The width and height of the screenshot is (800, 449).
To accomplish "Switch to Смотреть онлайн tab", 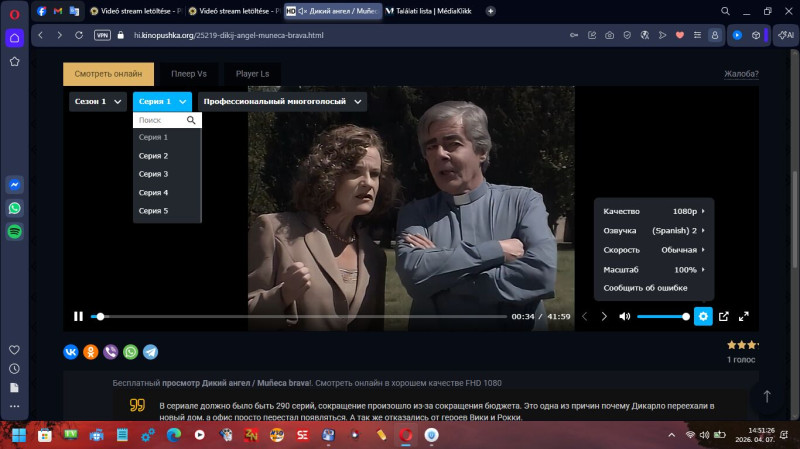I will (x=108, y=74).
